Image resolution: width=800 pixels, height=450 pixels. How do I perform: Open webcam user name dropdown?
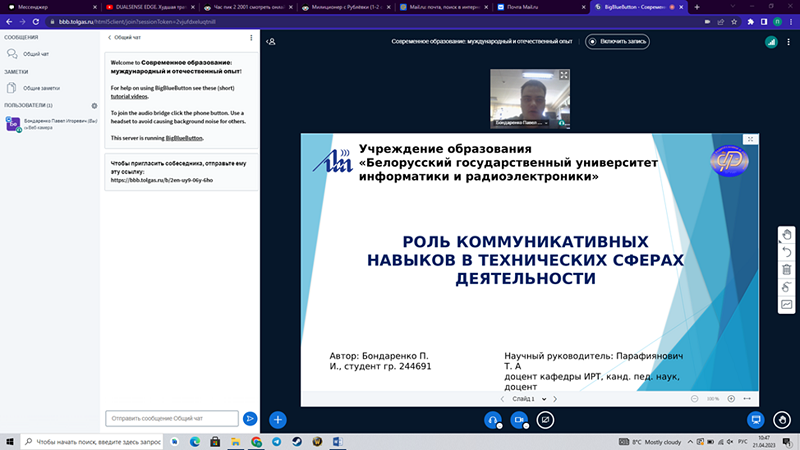(x=521, y=123)
